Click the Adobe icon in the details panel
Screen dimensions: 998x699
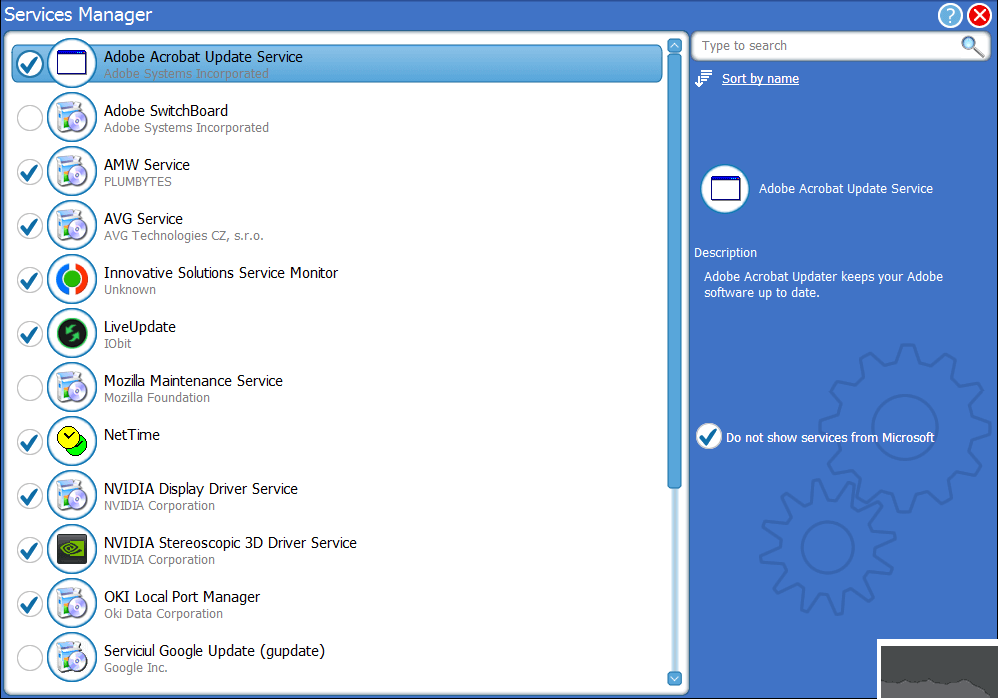(x=724, y=188)
